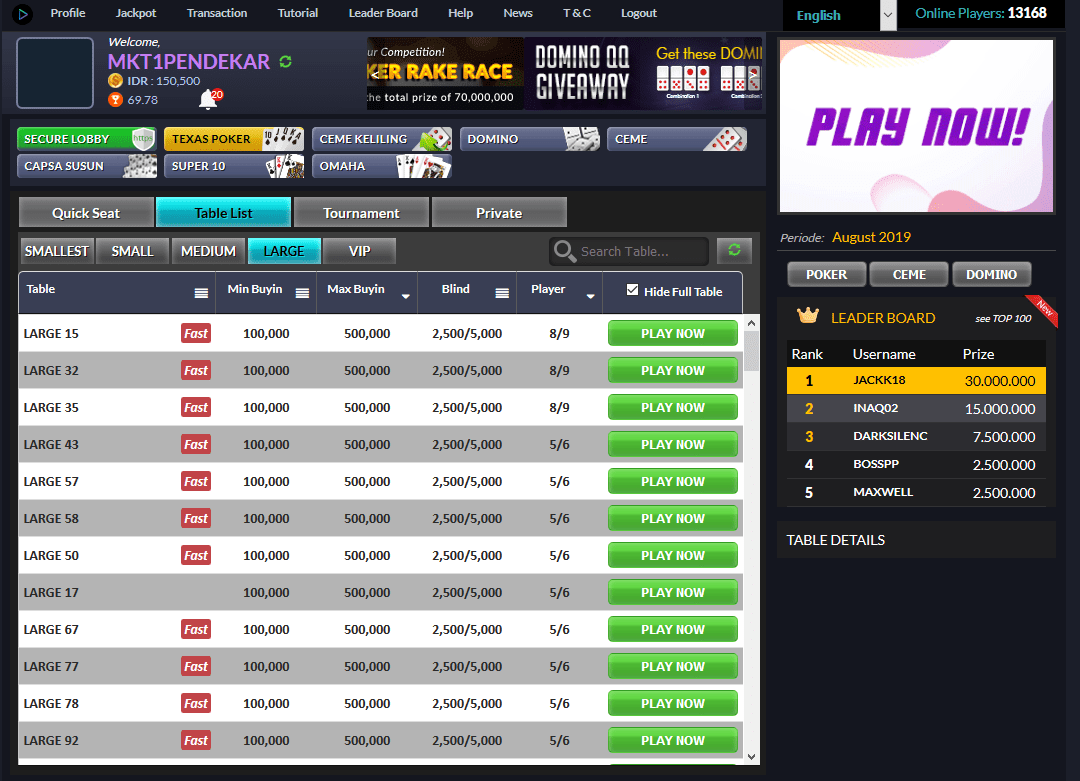Refresh table list with the green refresh icon
Viewport: 1080px width, 781px height.
click(734, 251)
